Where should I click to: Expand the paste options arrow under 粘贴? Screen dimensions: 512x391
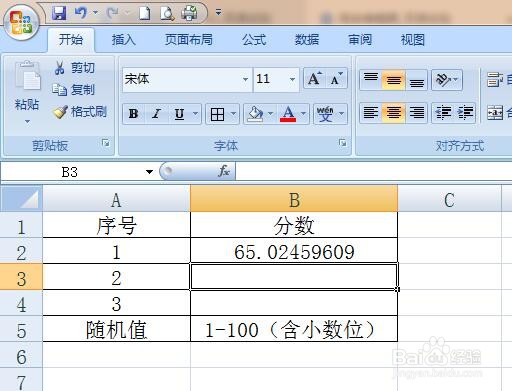[x=27, y=122]
